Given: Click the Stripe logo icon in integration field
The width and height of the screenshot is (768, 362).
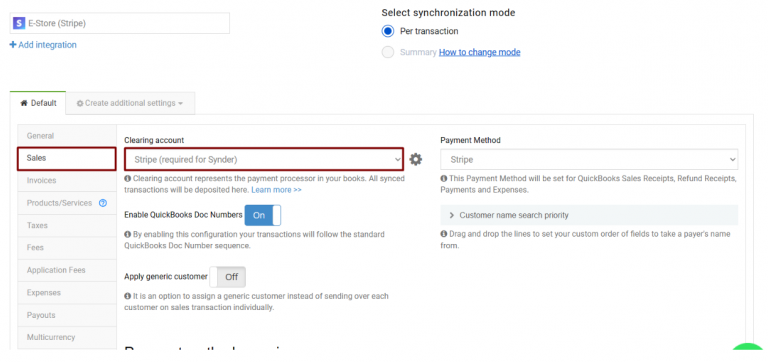Looking at the screenshot, I should click(19, 23).
